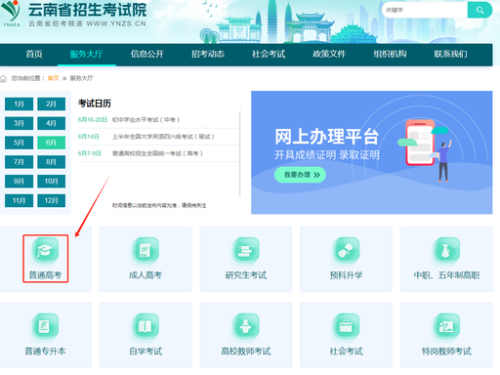Screen dimensions: 500x375
Task: Select 2月 in exam calendar
Action: [51, 104]
